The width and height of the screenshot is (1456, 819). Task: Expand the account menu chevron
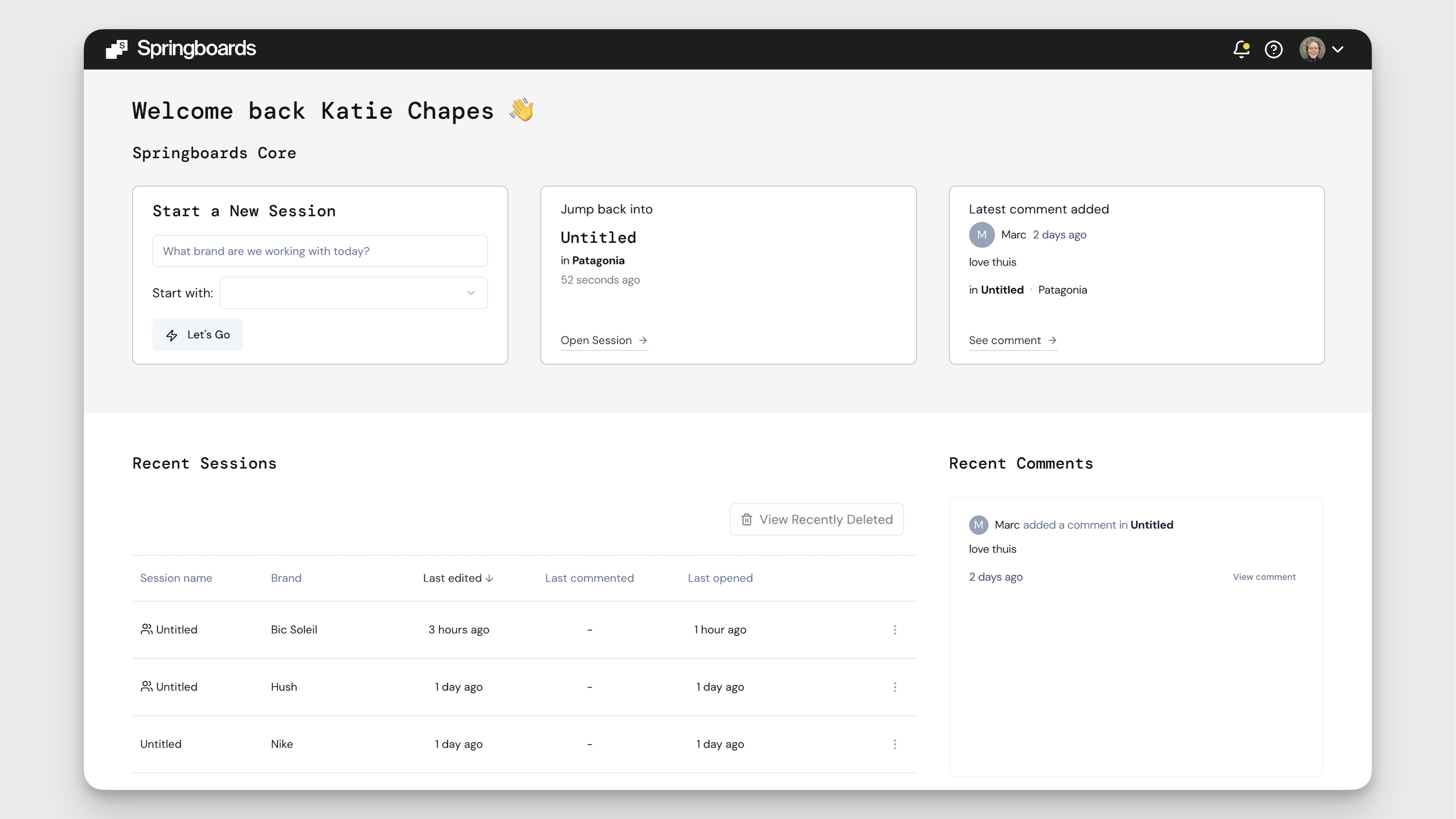tap(1338, 49)
